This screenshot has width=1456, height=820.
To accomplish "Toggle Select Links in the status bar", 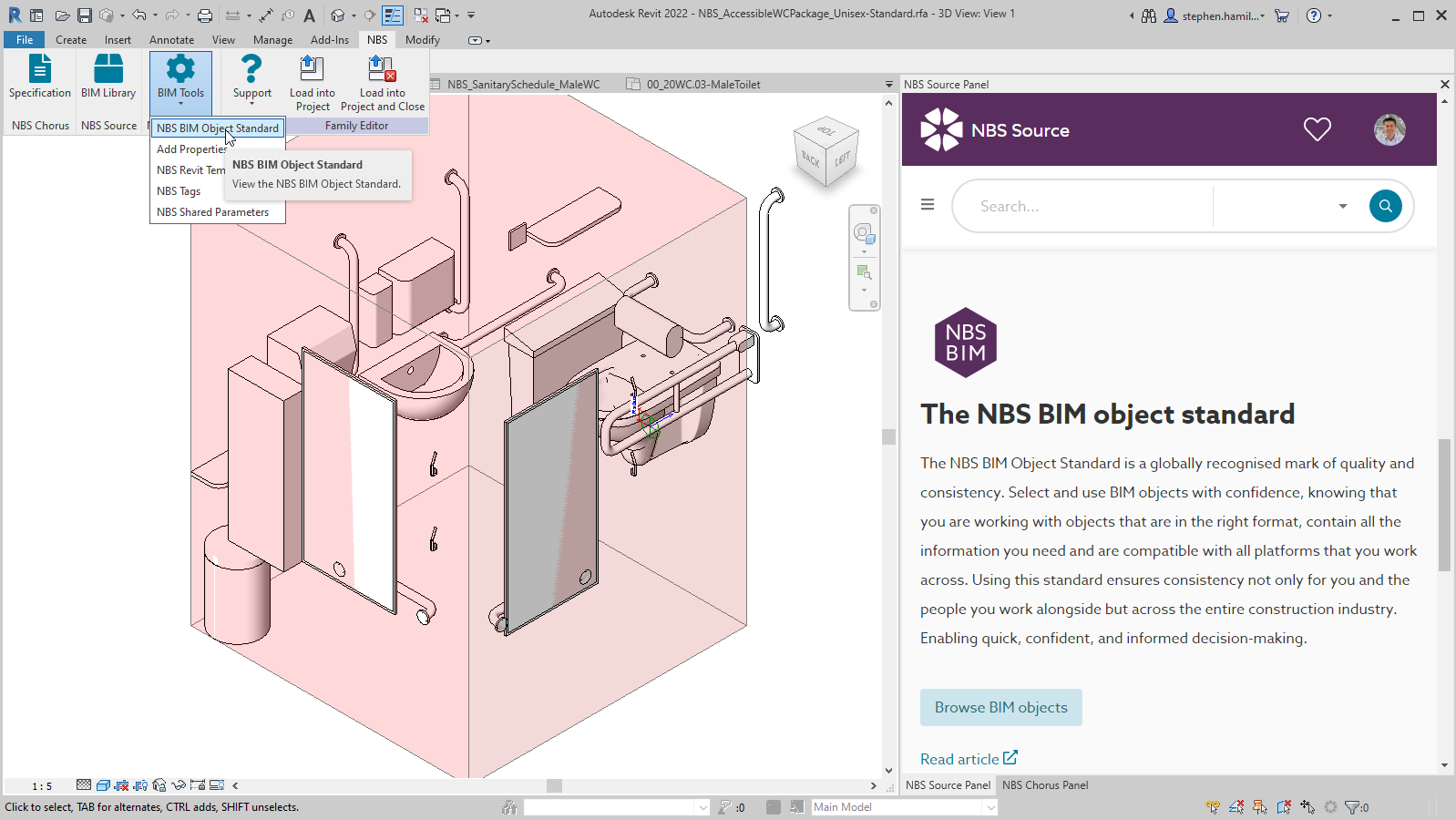I will coord(1213,807).
